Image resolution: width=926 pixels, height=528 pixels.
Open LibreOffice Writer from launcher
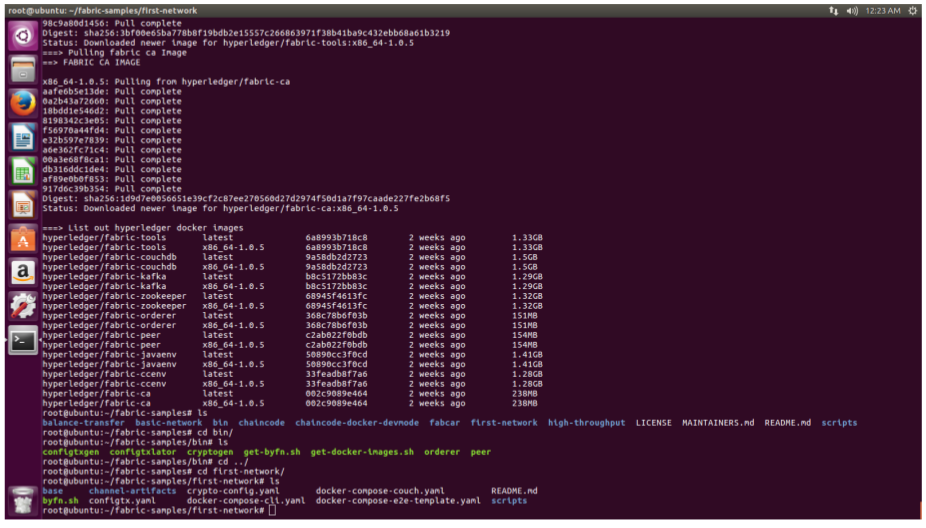coord(23,138)
